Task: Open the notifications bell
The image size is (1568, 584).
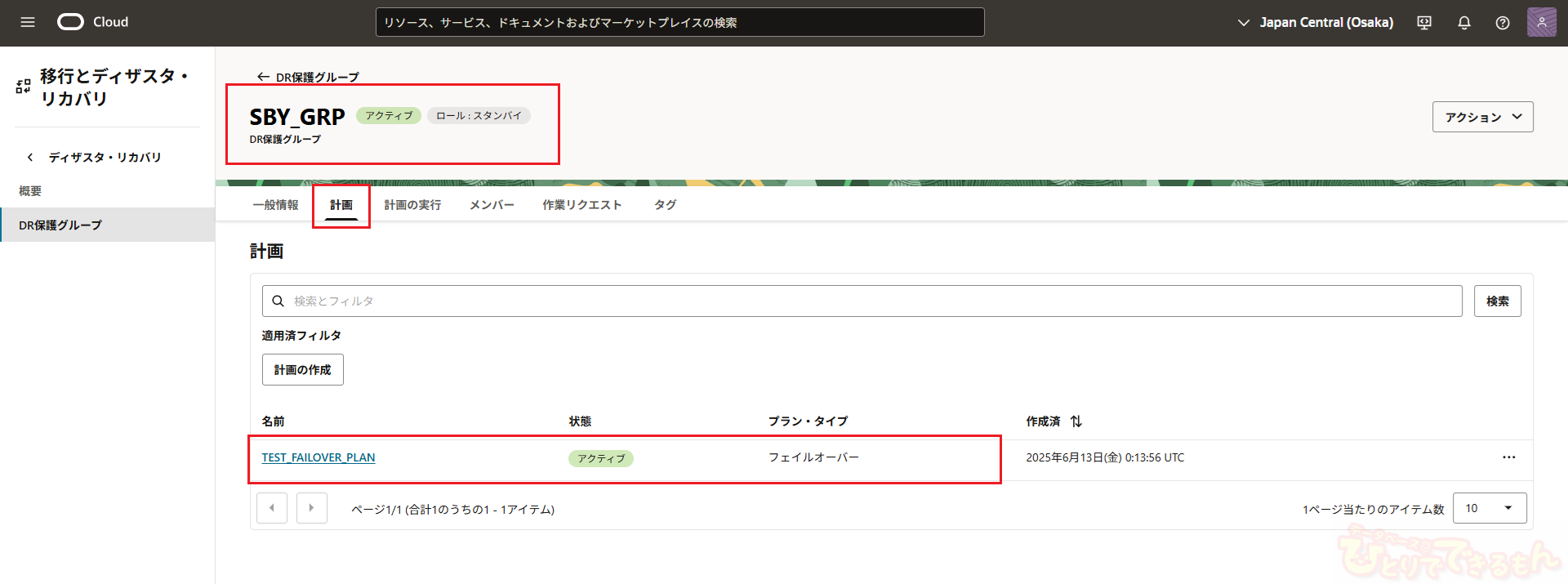Action: point(1464,23)
